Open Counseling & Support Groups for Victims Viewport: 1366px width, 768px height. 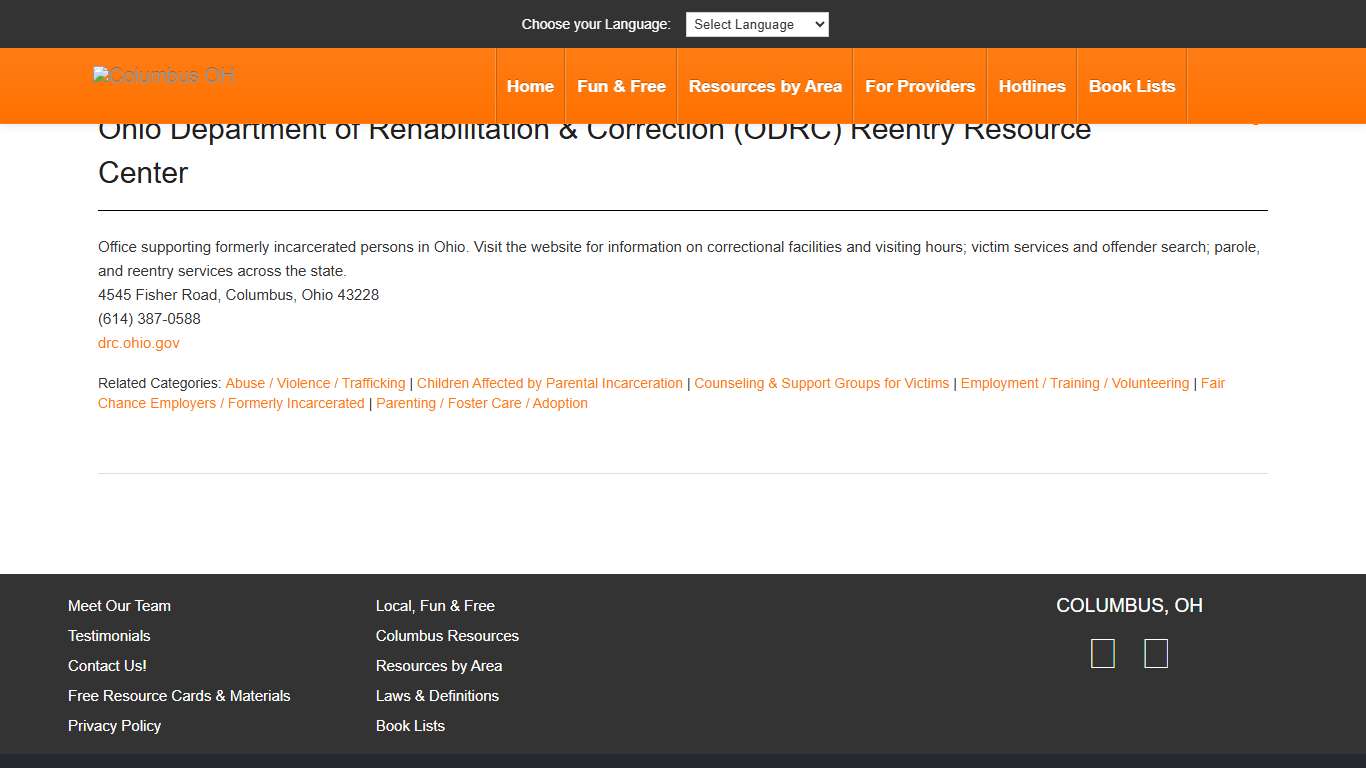[821, 383]
